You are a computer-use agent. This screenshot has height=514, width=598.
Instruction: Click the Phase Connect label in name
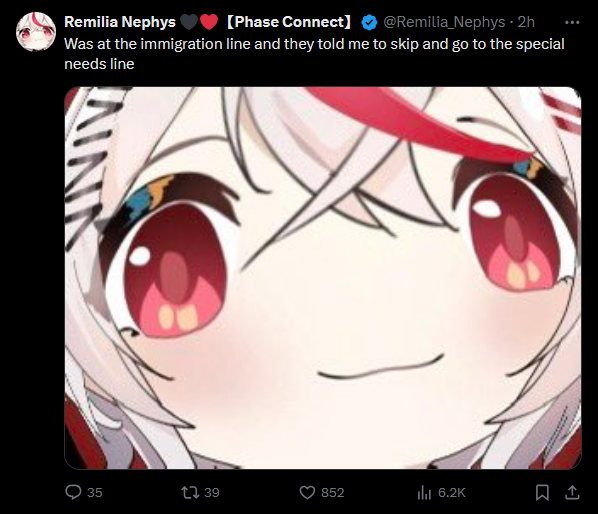[x=289, y=22]
